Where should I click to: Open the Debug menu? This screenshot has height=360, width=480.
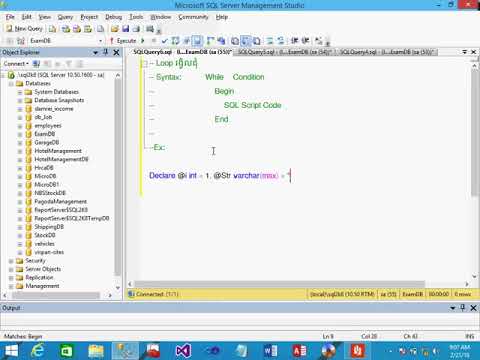pos(113,17)
